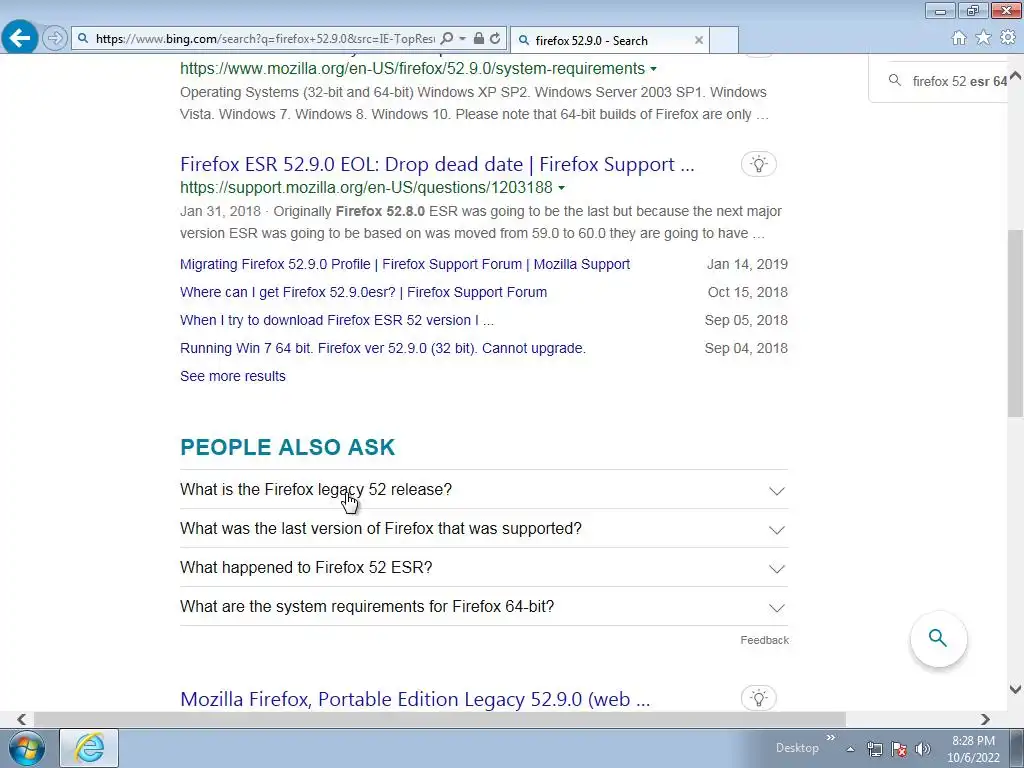This screenshot has width=1024, height=768.
Task: Open the Tools gear icon
Action: (x=1008, y=38)
